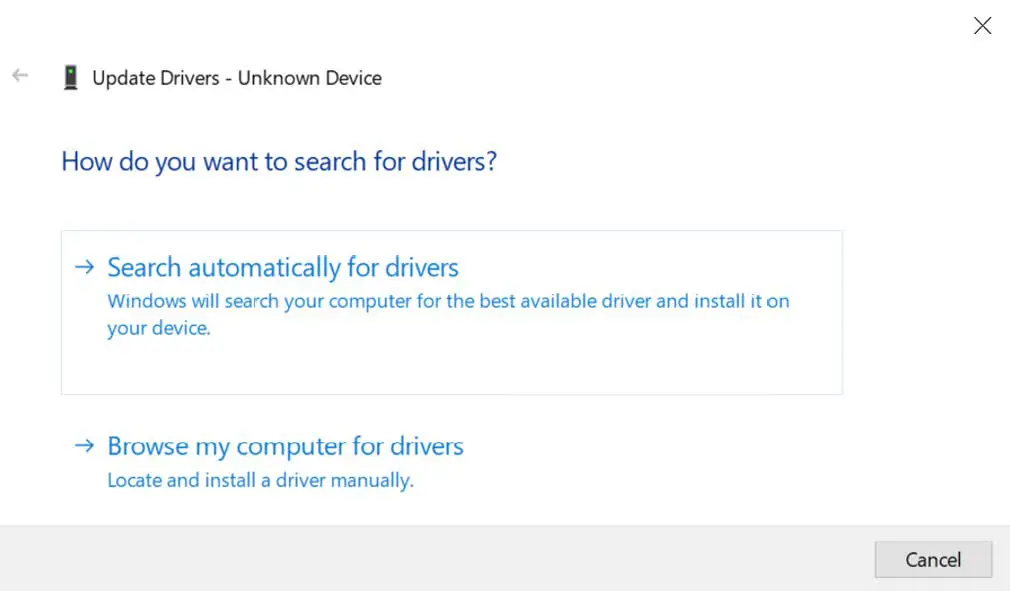The height and width of the screenshot is (592, 1010).
Task: Click the 'your device.' line of the description
Action: pyautogui.click(x=159, y=328)
